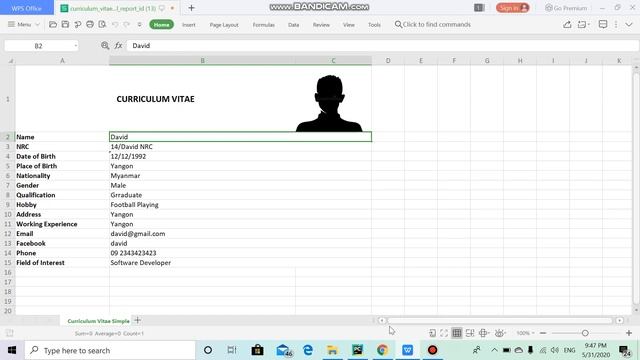Open the Menu dropdown
640x360 pixels.
pyautogui.click(x=23, y=24)
